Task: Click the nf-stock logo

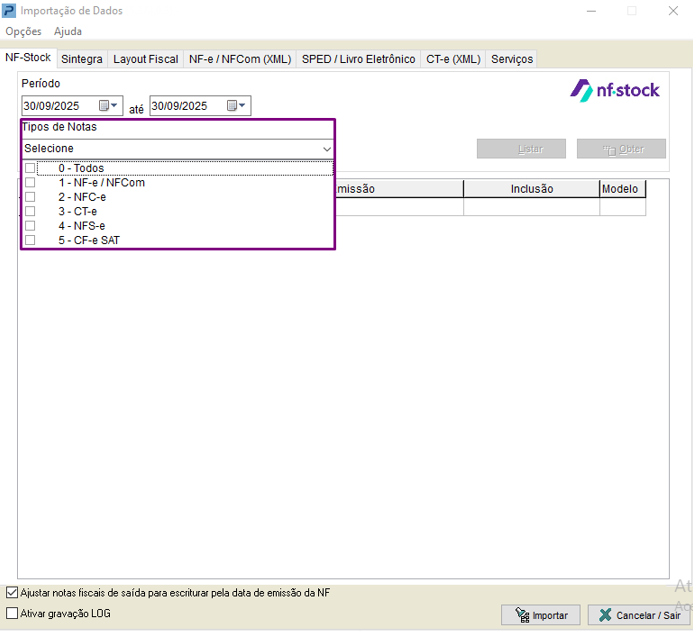Action: (614, 90)
